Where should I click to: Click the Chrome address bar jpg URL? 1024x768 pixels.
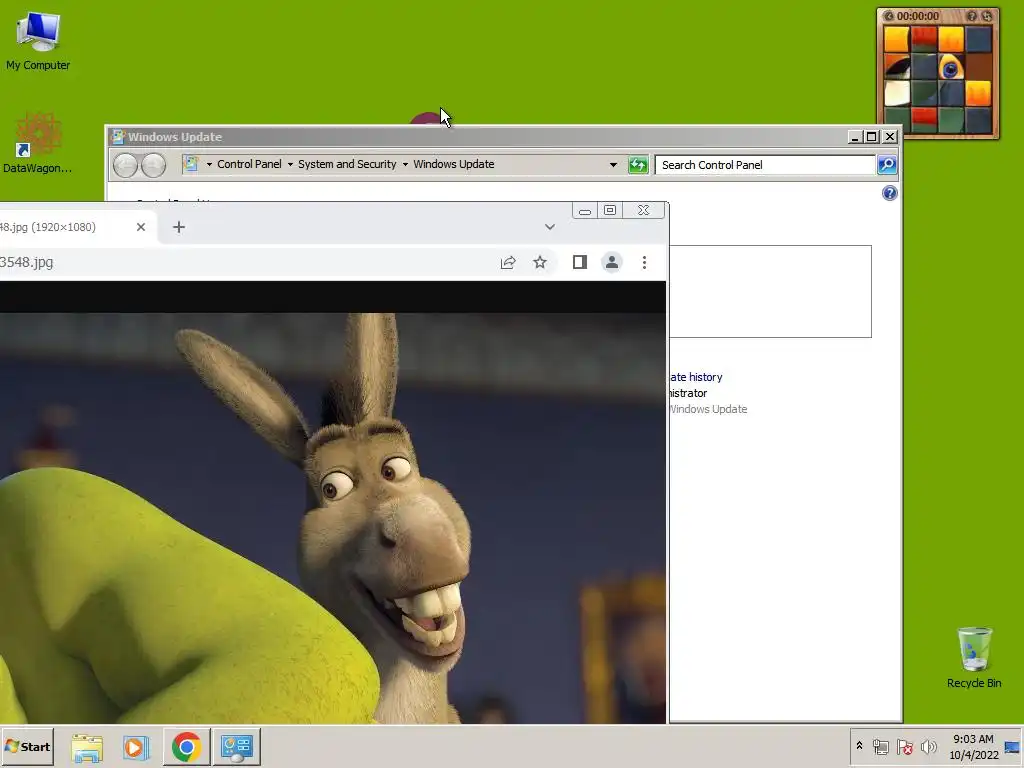click(x=27, y=262)
